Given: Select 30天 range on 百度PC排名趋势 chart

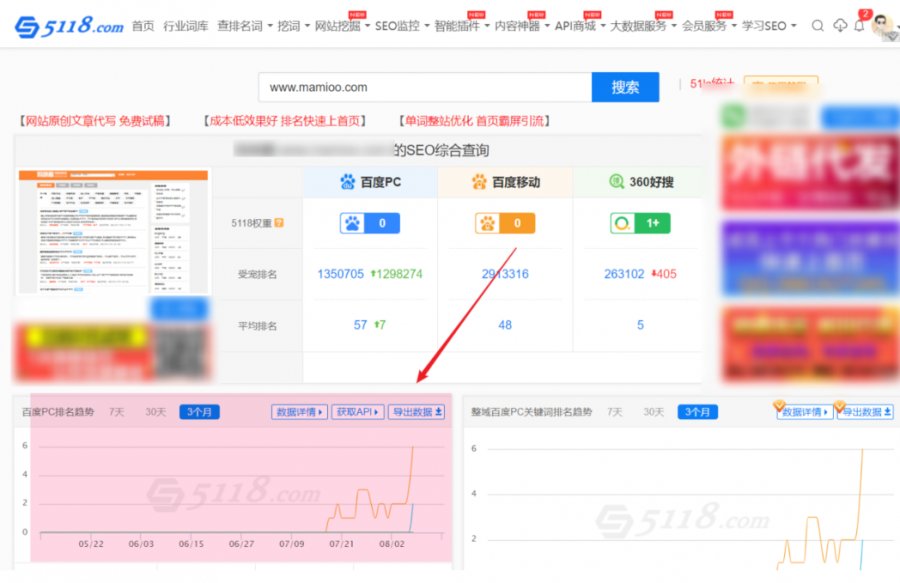Looking at the screenshot, I should (x=155, y=412).
